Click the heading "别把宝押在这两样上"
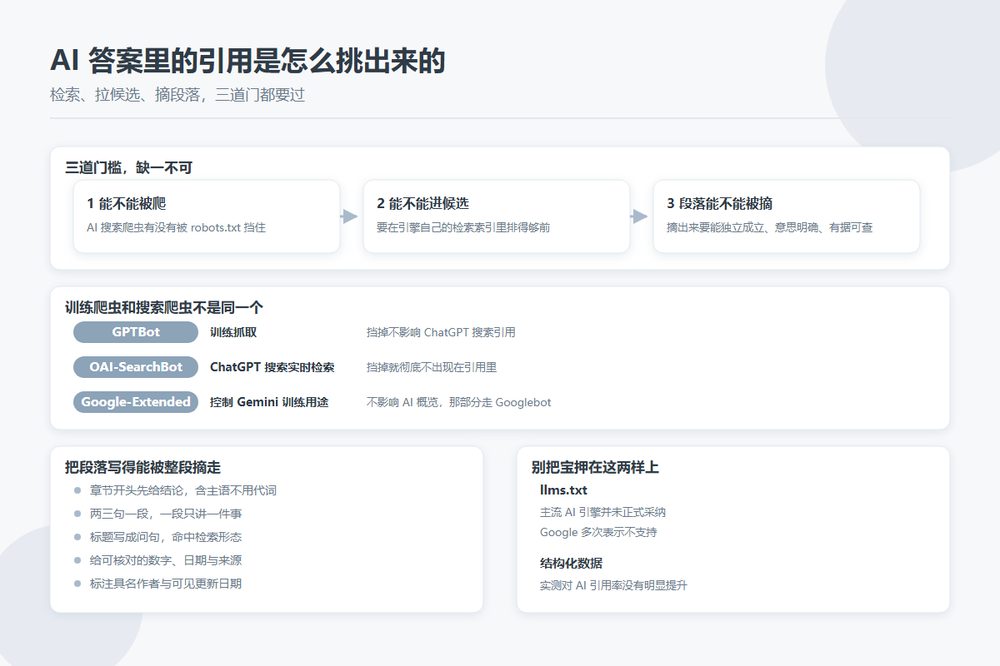Viewport: 1000px width, 666px height. pos(595,467)
